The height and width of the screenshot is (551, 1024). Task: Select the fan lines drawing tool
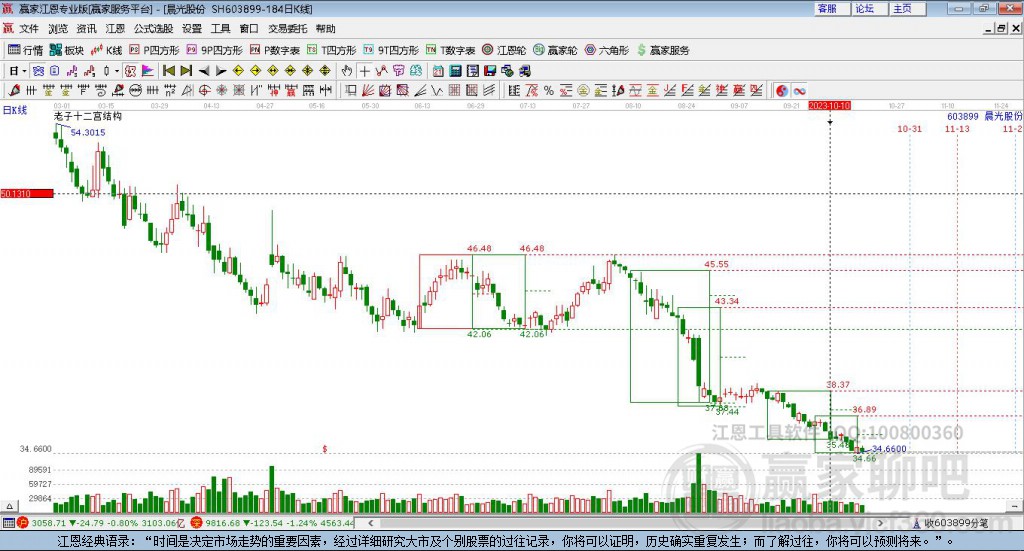coord(368,91)
